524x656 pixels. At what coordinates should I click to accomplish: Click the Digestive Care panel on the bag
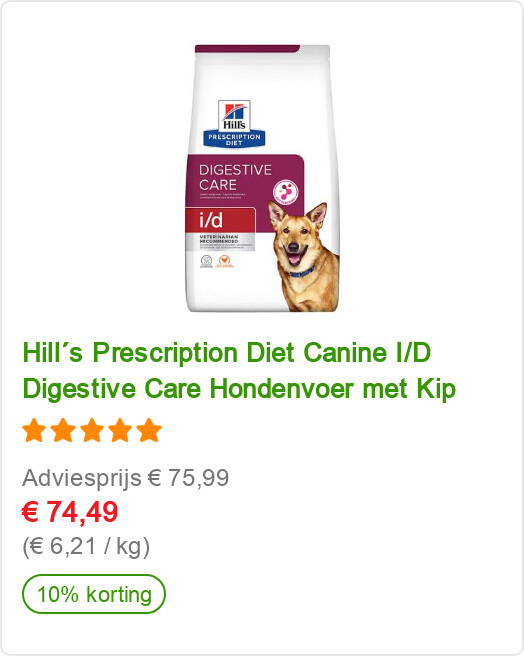pos(245,180)
